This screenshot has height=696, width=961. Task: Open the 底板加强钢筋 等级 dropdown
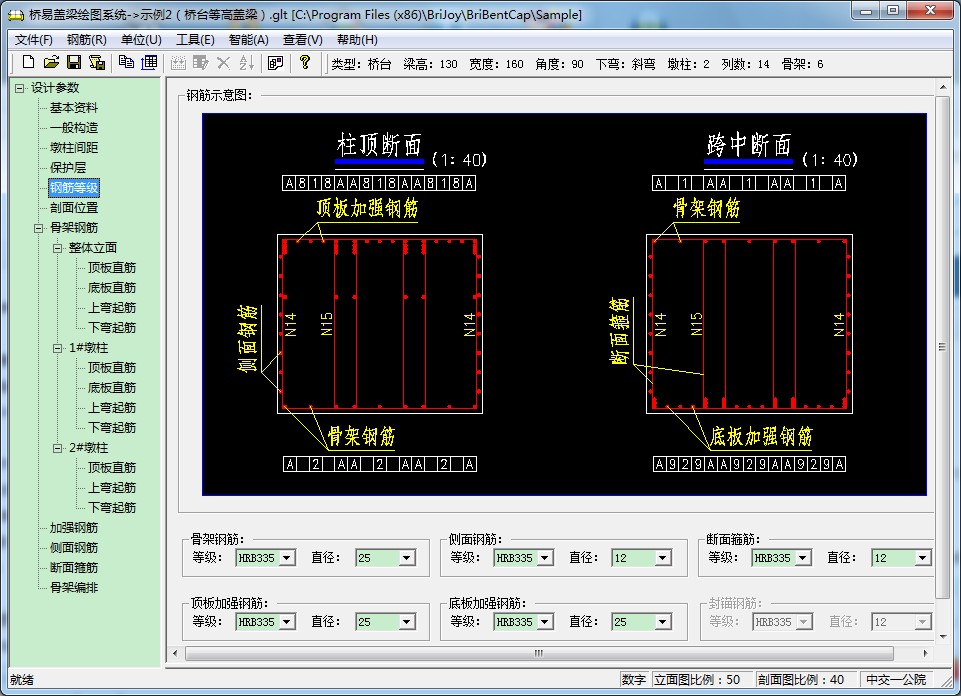point(545,622)
